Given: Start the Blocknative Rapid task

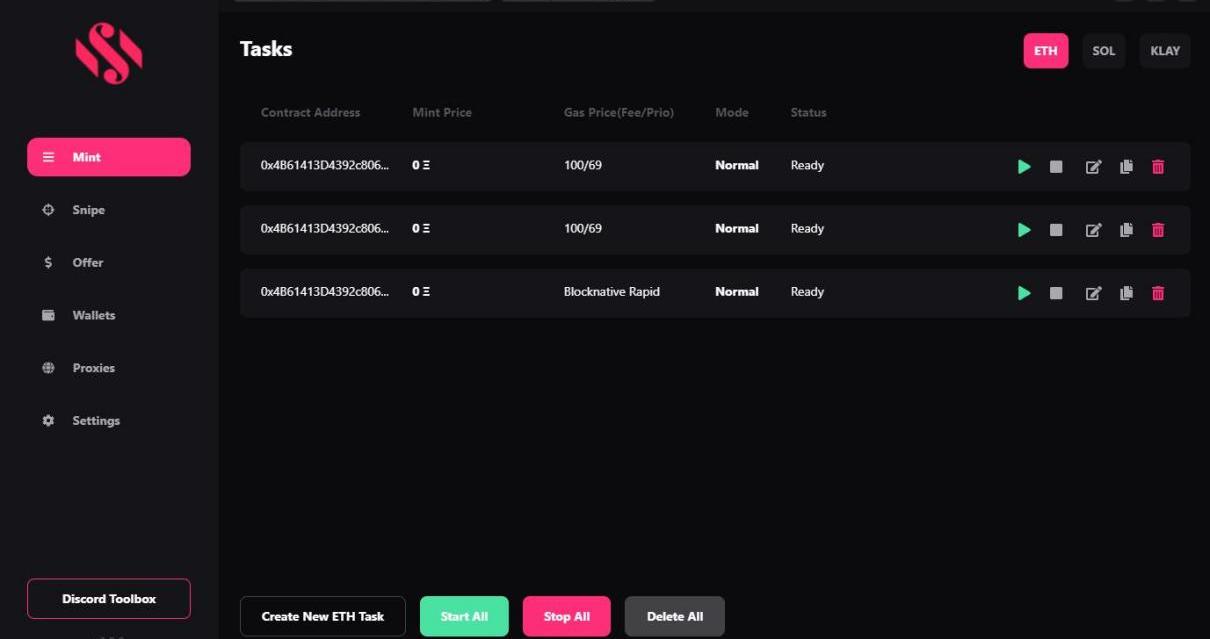Looking at the screenshot, I should 1023,293.
